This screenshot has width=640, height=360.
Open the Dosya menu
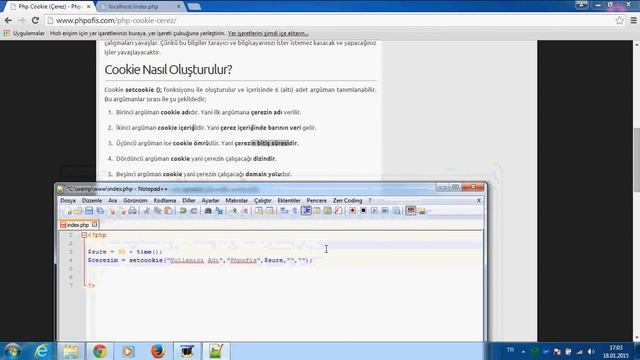(x=68, y=200)
